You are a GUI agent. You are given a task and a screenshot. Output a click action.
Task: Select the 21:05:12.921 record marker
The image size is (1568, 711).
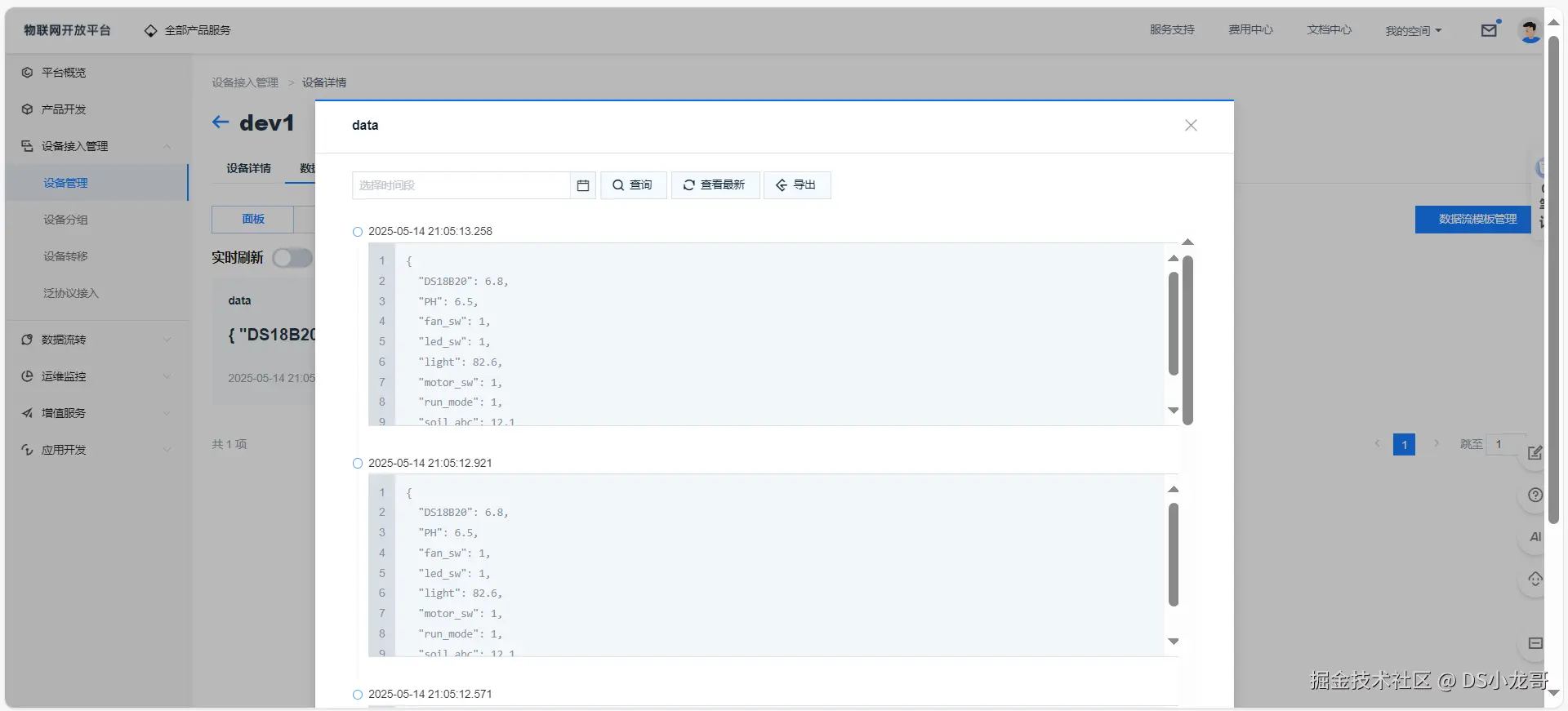click(358, 464)
